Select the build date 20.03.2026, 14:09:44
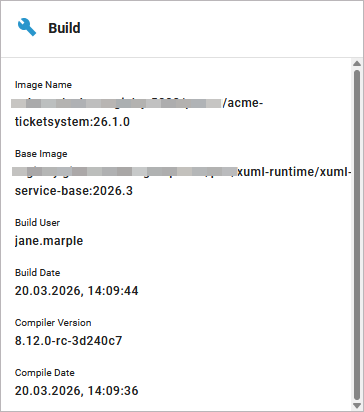This screenshot has width=364, height=412. [76, 291]
